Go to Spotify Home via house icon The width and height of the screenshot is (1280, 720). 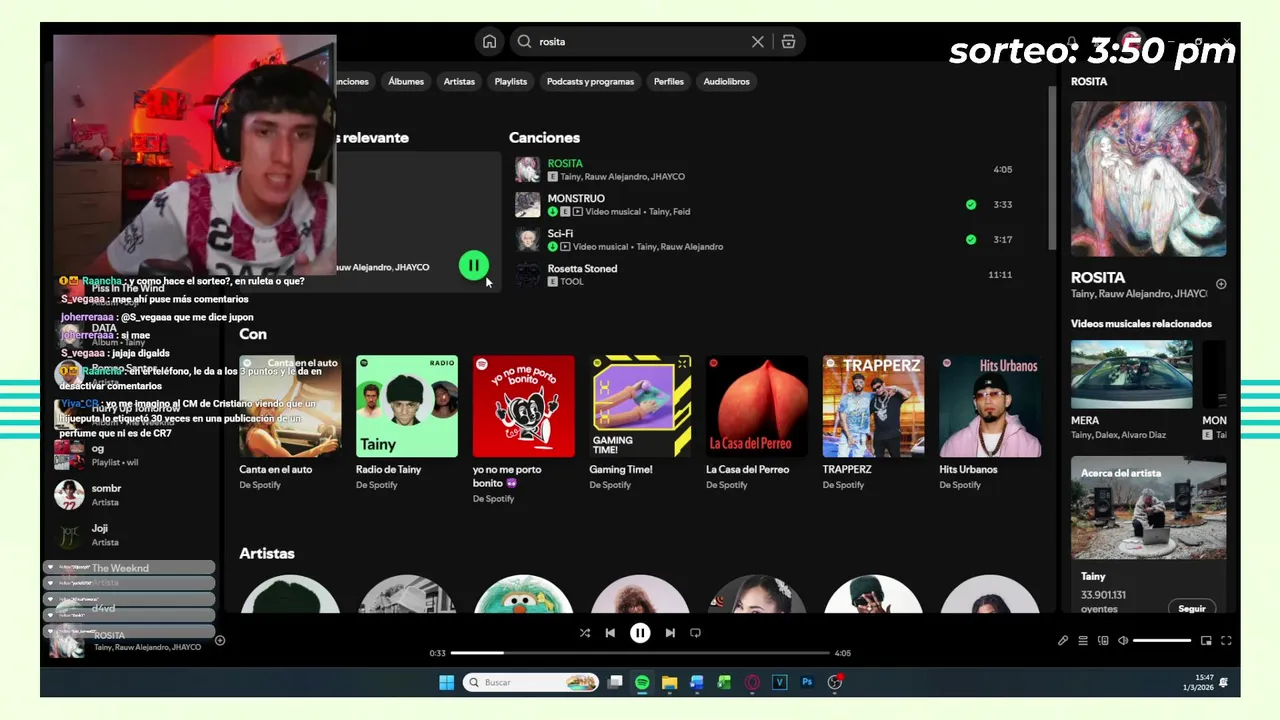pyautogui.click(x=489, y=42)
